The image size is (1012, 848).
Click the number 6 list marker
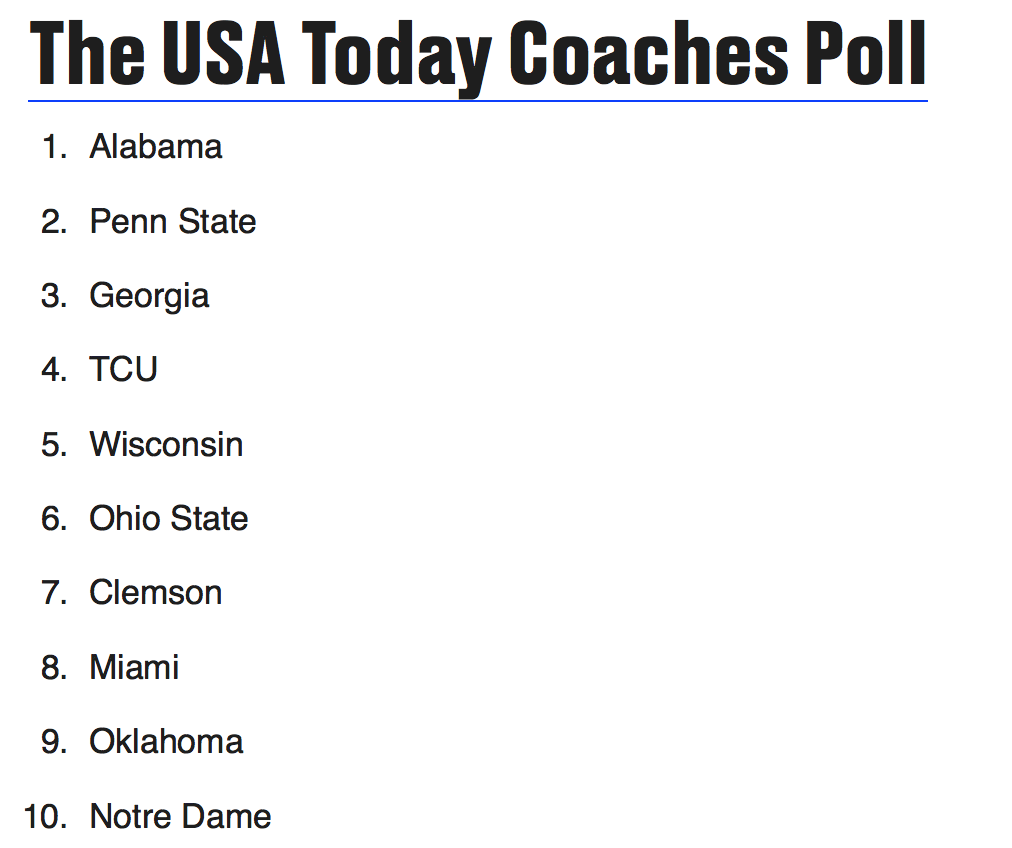coord(54,518)
